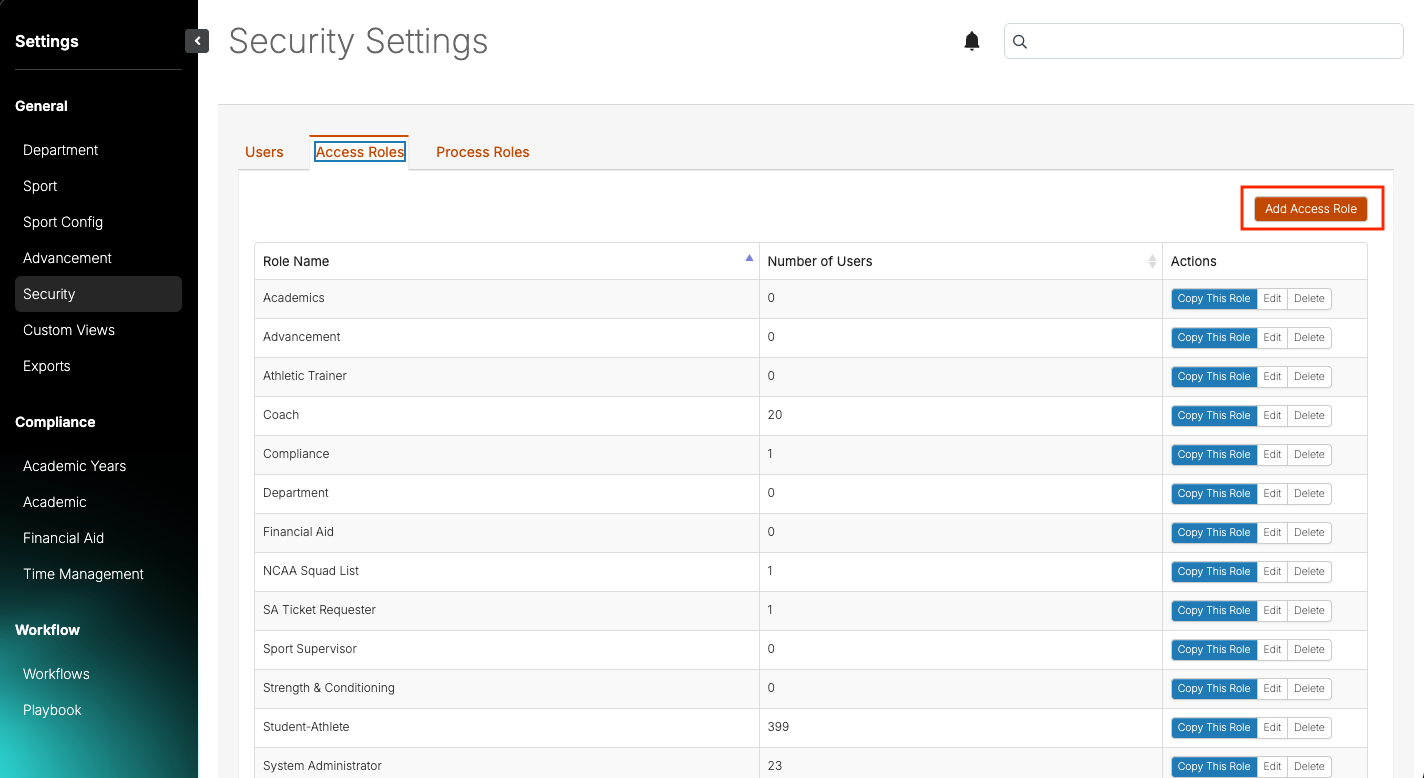Click the NCAA Squad List role name

311,571
